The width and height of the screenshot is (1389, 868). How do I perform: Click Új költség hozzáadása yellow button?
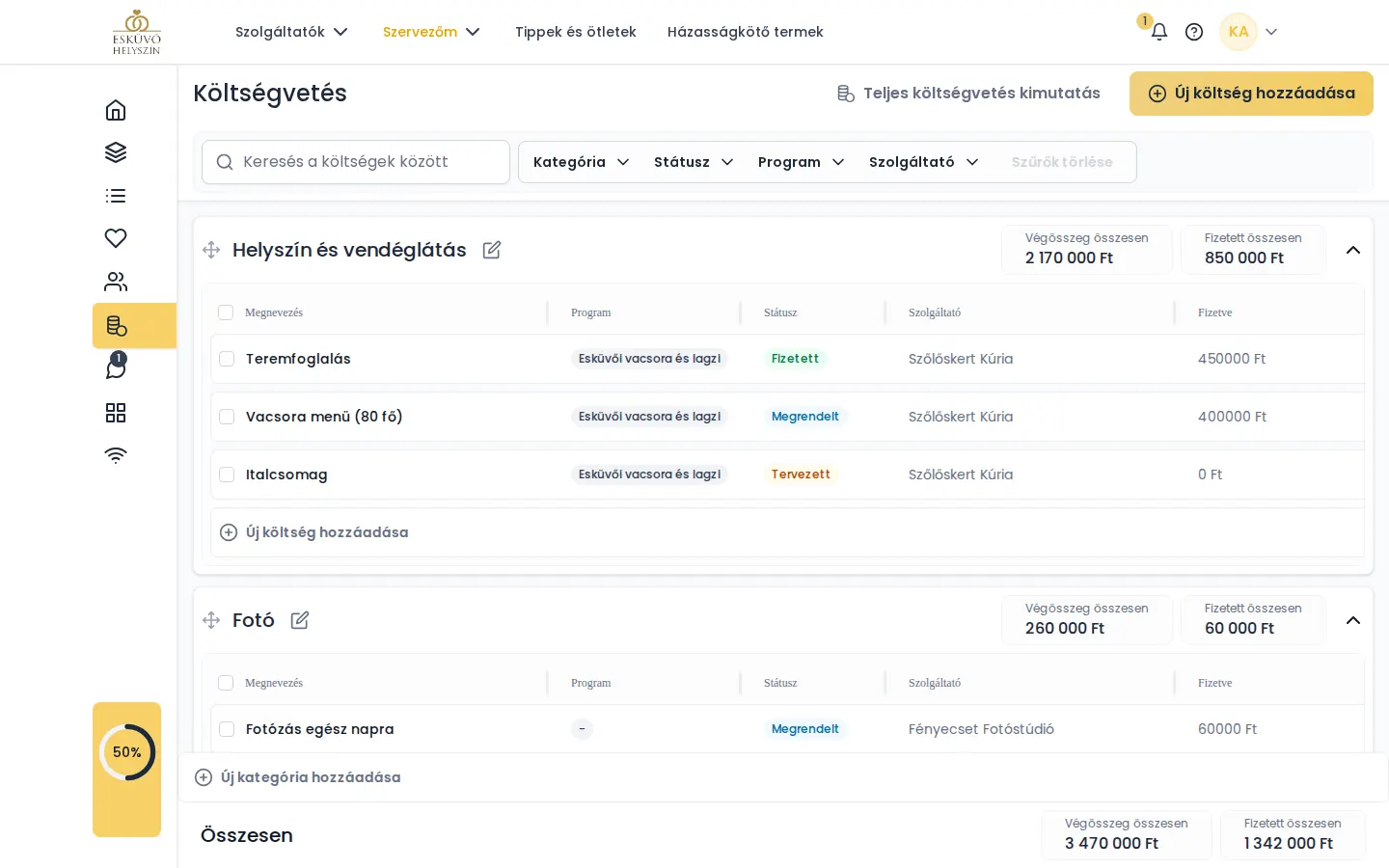[1251, 94]
